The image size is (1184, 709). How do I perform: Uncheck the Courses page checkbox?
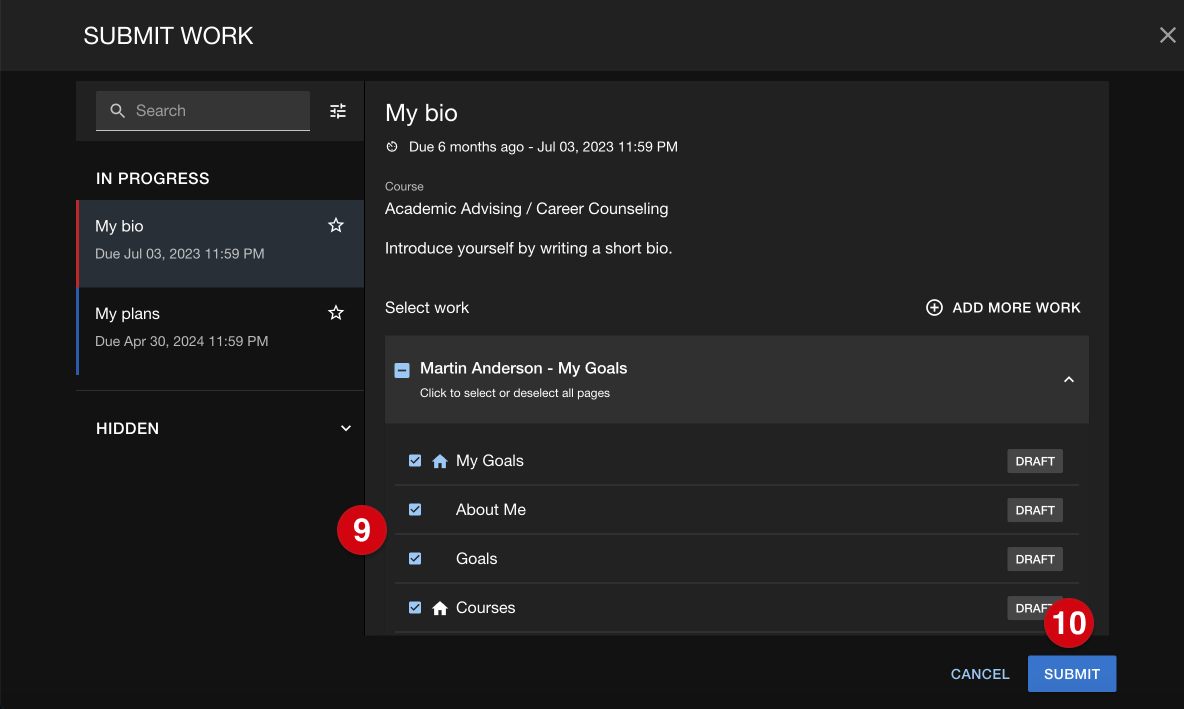click(x=415, y=607)
